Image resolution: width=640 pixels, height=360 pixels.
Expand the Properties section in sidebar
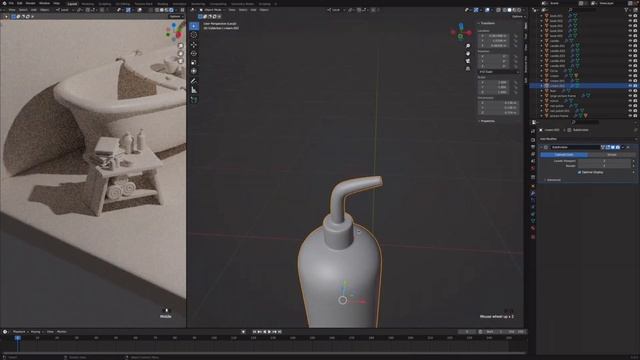(x=487, y=121)
